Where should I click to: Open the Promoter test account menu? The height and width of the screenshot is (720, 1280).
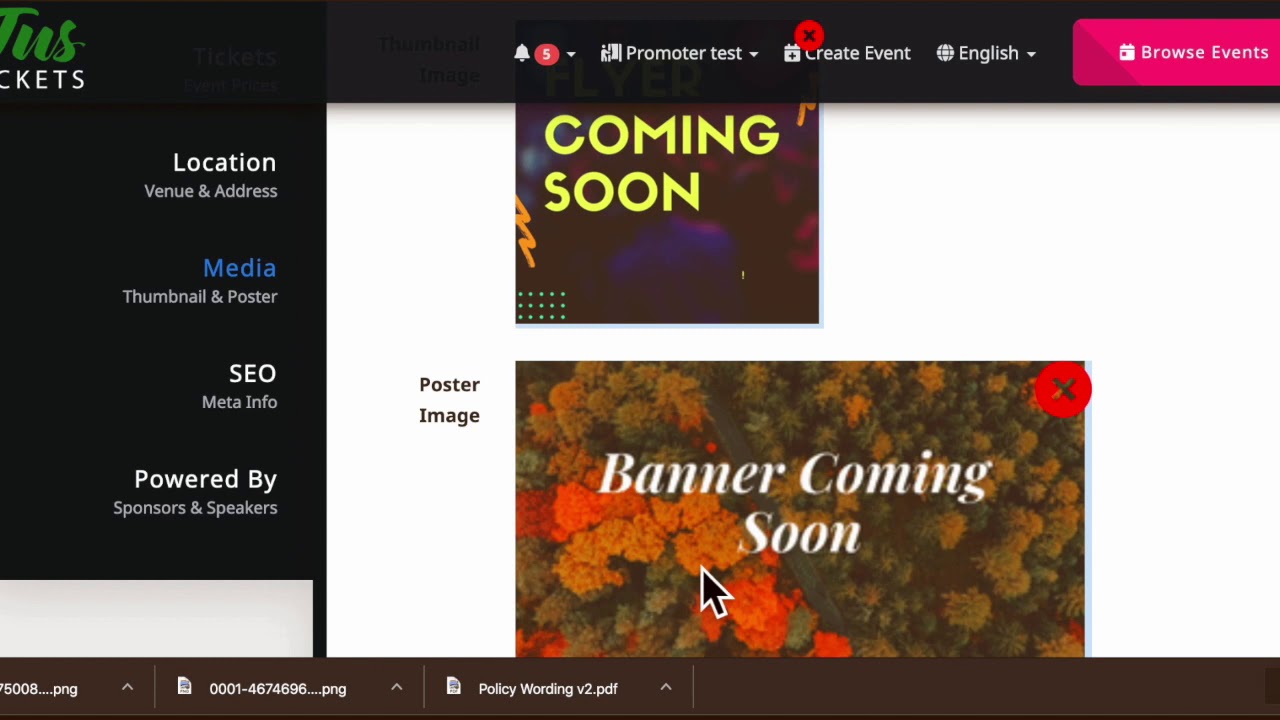679,53
